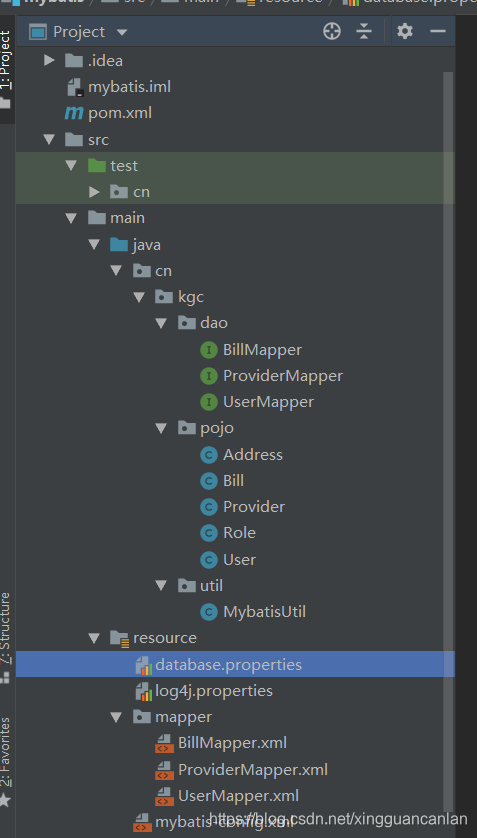Open the Project panel settings gear
Viewport: 477px width, 838px height.
[x=405, y=32]
